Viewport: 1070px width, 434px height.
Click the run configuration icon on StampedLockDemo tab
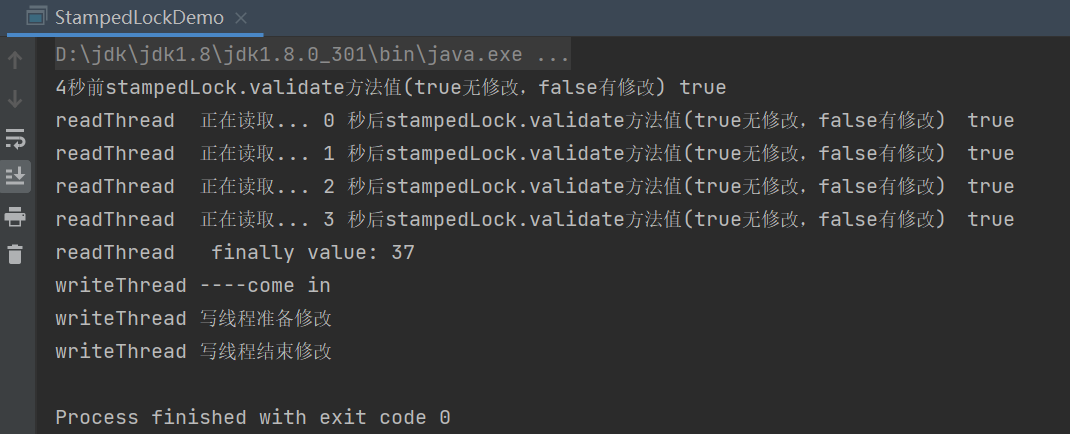(36, 17)
